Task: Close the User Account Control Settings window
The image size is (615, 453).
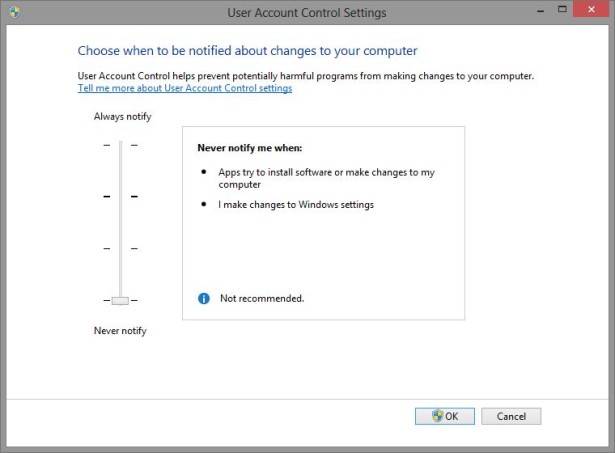Action: (x=591, y=9)
